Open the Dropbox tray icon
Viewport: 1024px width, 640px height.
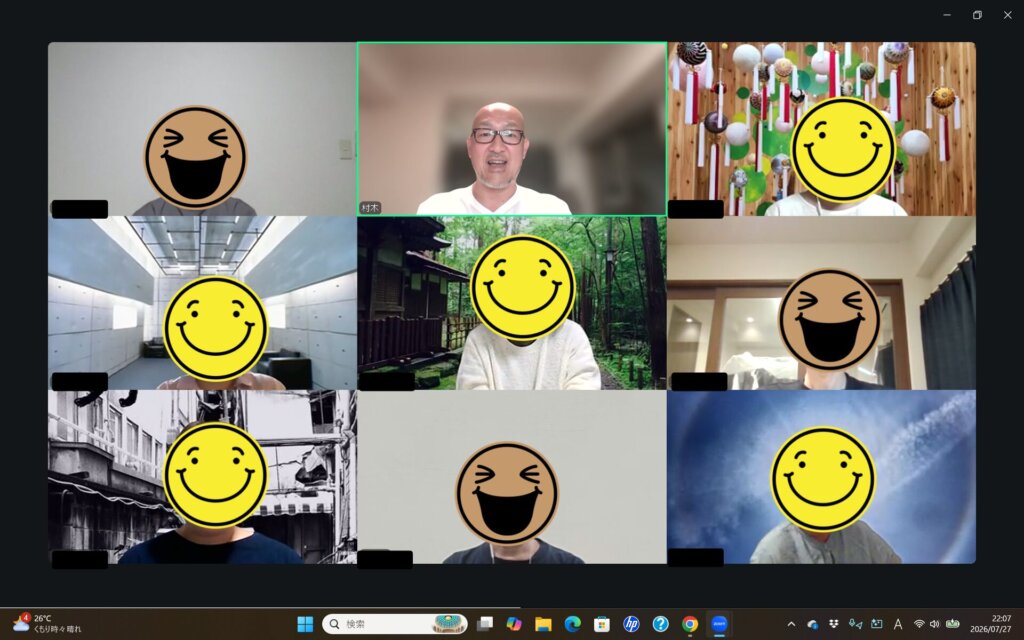click(833, 624)
